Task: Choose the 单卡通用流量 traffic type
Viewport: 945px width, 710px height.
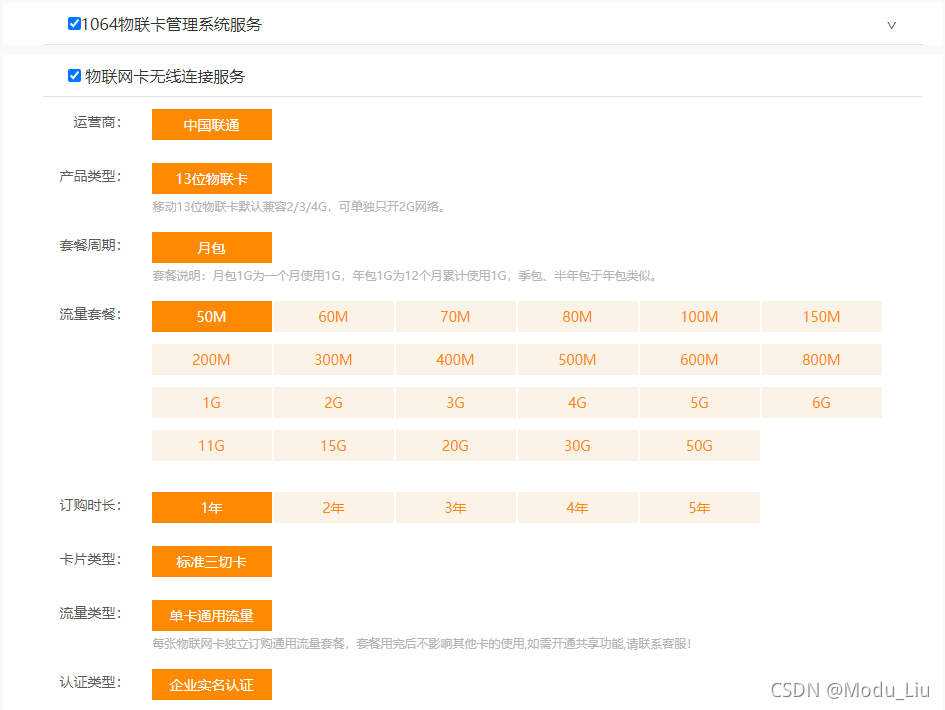Action: click(x=212, y=615)
